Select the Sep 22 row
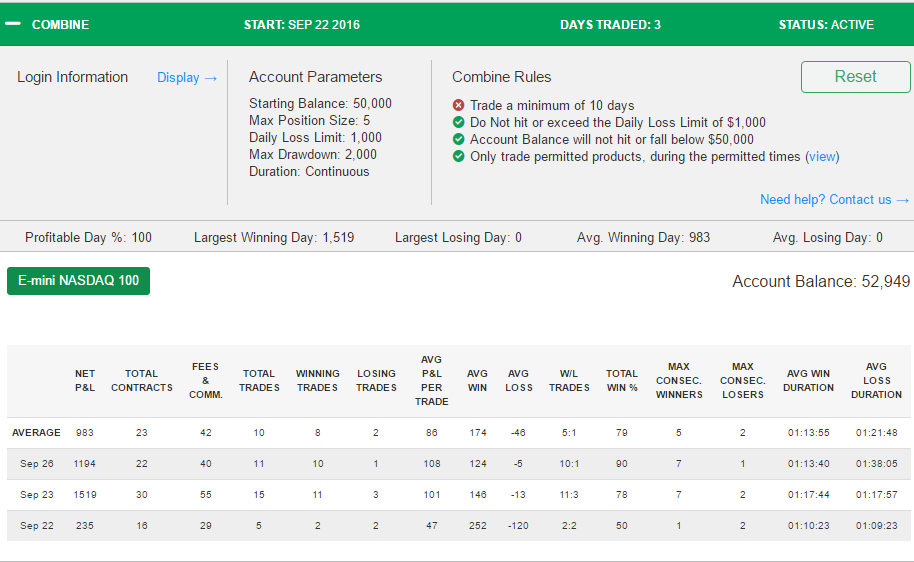 [459, 525]
